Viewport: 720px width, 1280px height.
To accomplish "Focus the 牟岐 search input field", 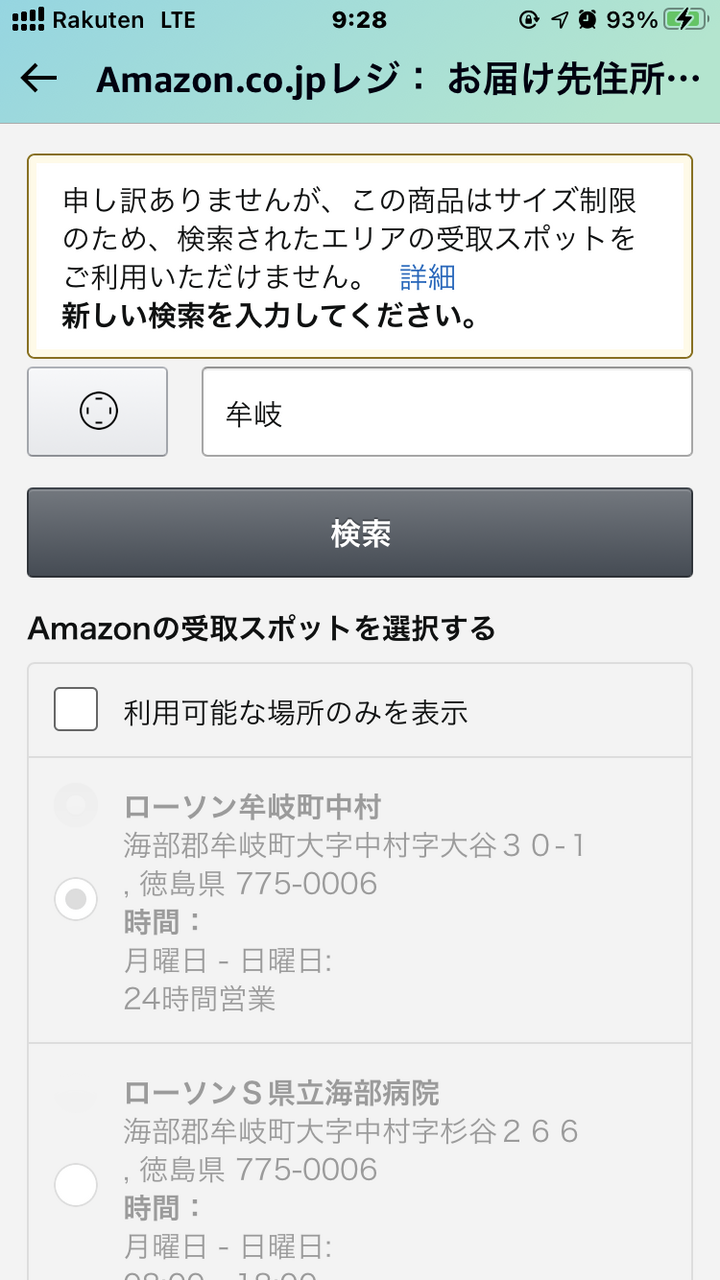I will click(x=447, y=411).
